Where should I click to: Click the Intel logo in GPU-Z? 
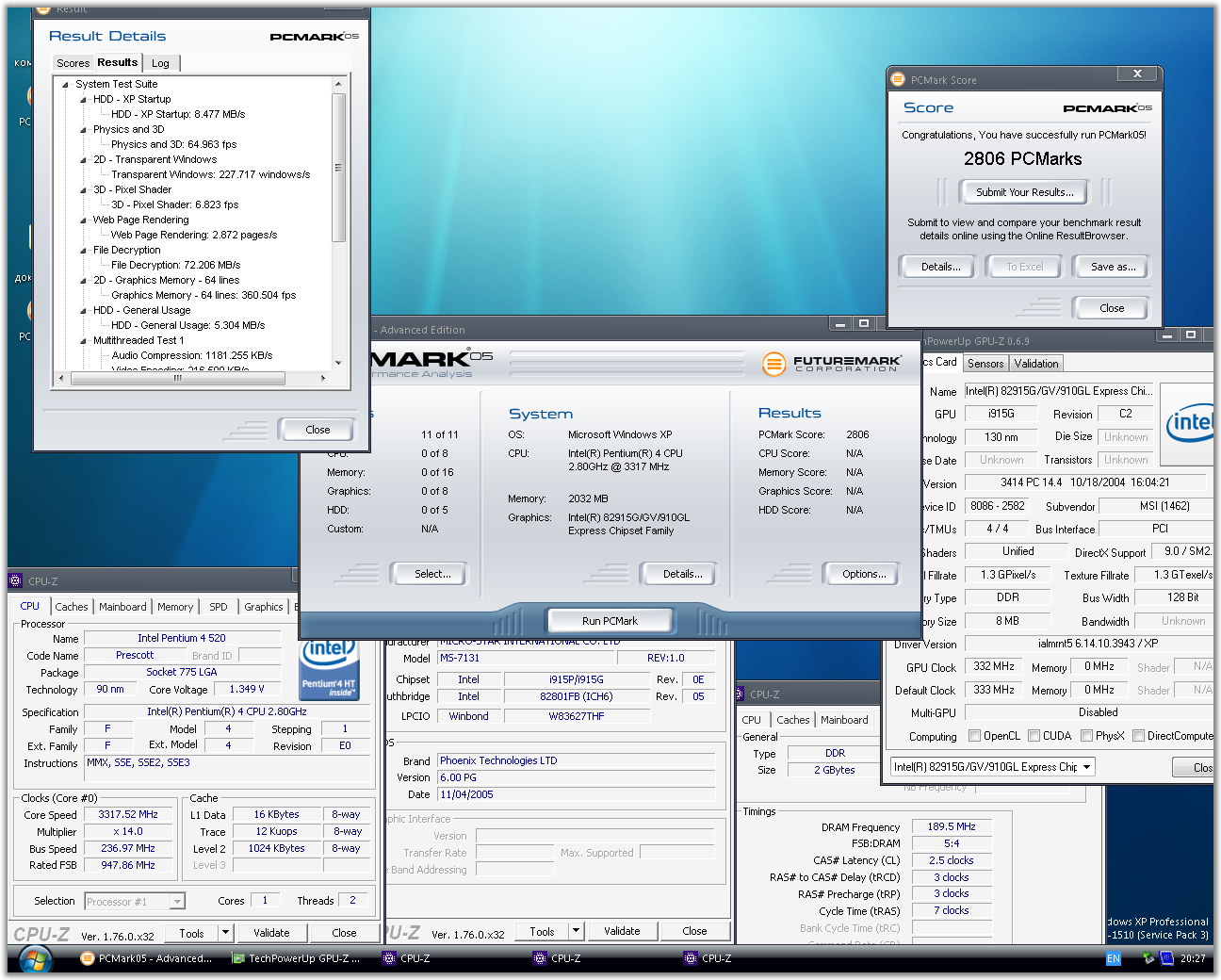[1188, 424]
